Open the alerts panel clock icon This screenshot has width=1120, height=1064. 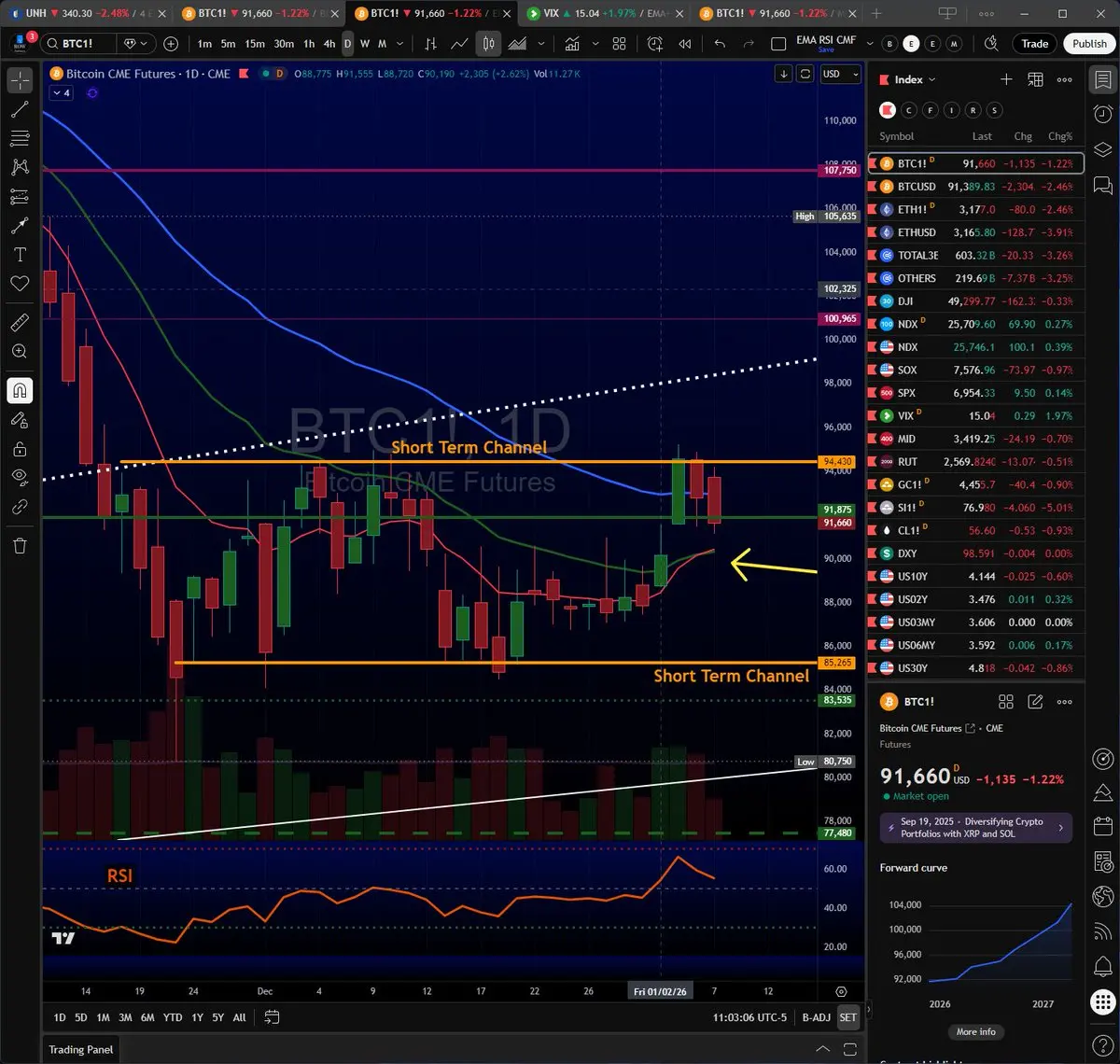pos(1102,114)
